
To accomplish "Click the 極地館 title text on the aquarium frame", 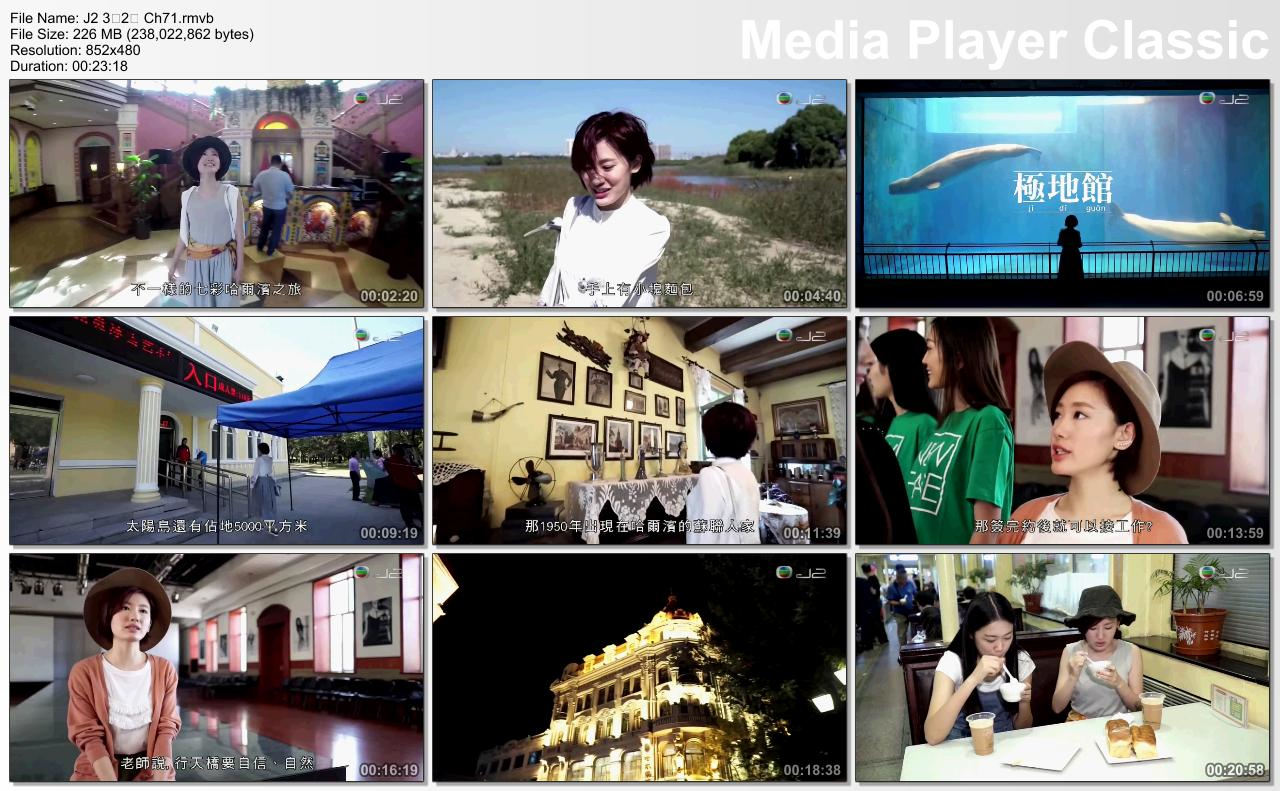I will (1061, 187).
